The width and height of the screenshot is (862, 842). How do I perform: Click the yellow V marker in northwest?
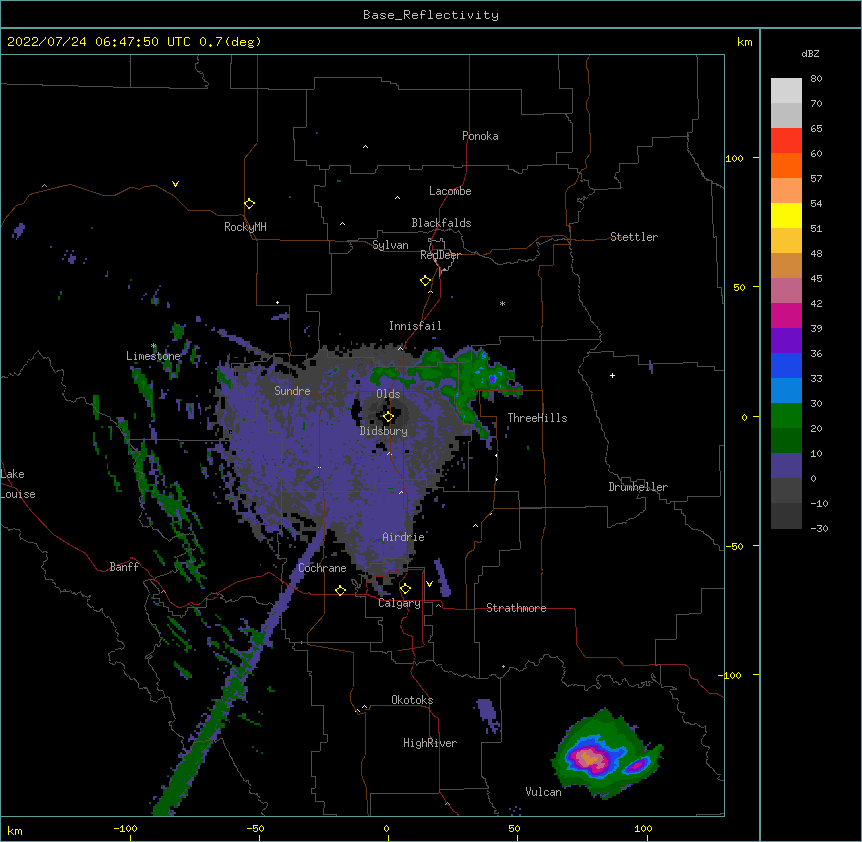175,184
